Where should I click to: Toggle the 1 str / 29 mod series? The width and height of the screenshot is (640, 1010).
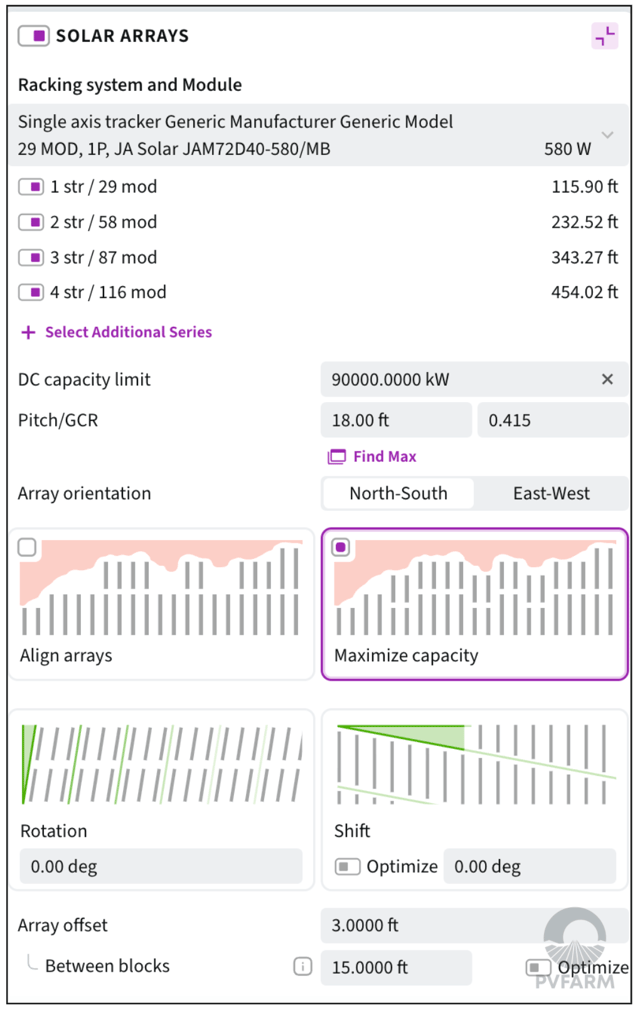31,187
